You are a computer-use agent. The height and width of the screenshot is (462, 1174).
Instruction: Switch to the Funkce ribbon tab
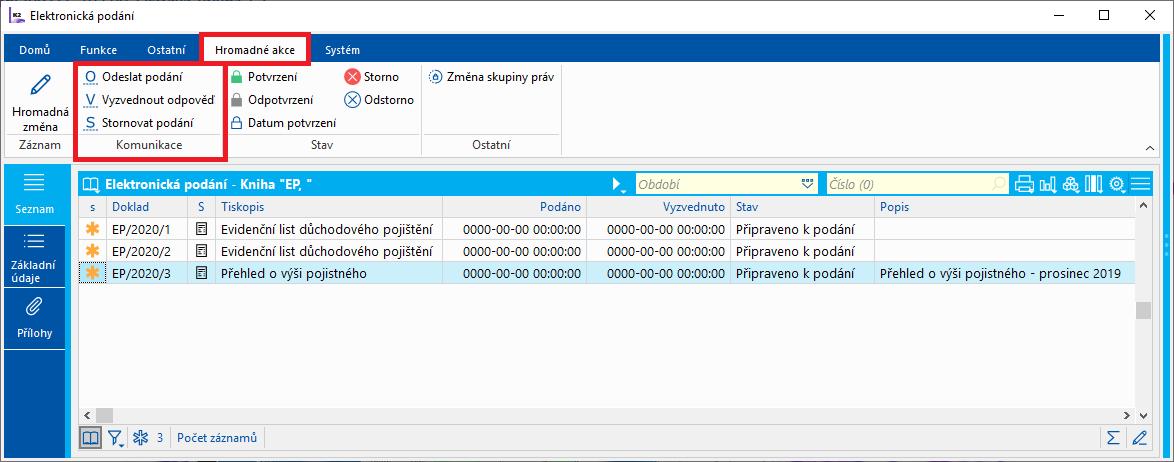98,50
